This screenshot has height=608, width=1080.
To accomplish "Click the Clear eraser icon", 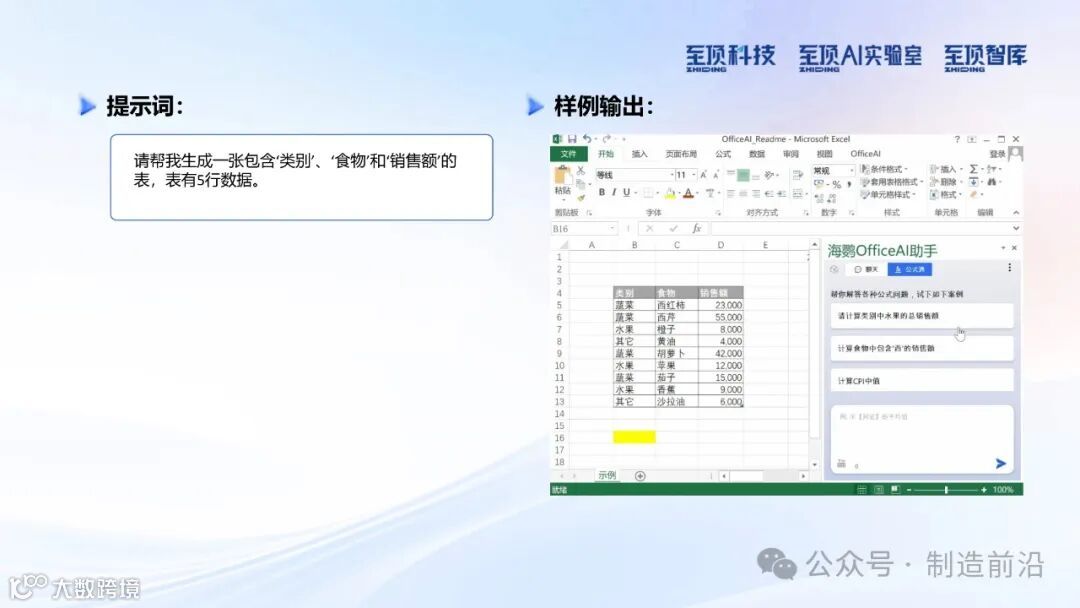I will coord(974,194).
